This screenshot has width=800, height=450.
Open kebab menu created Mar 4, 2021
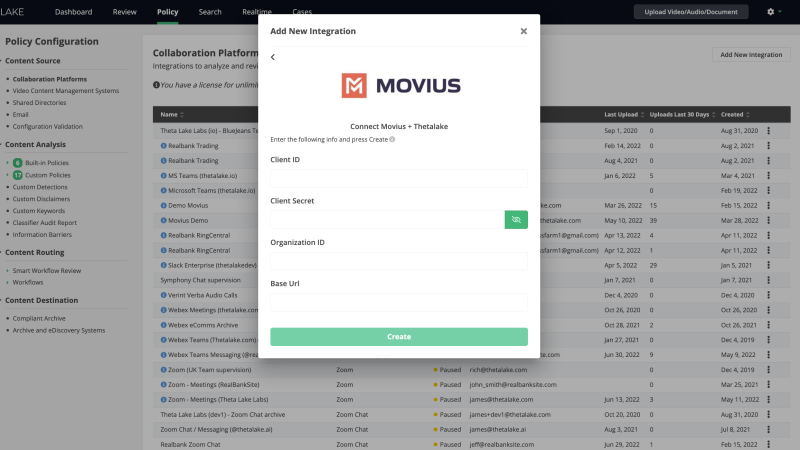click(x=768, y=176)
